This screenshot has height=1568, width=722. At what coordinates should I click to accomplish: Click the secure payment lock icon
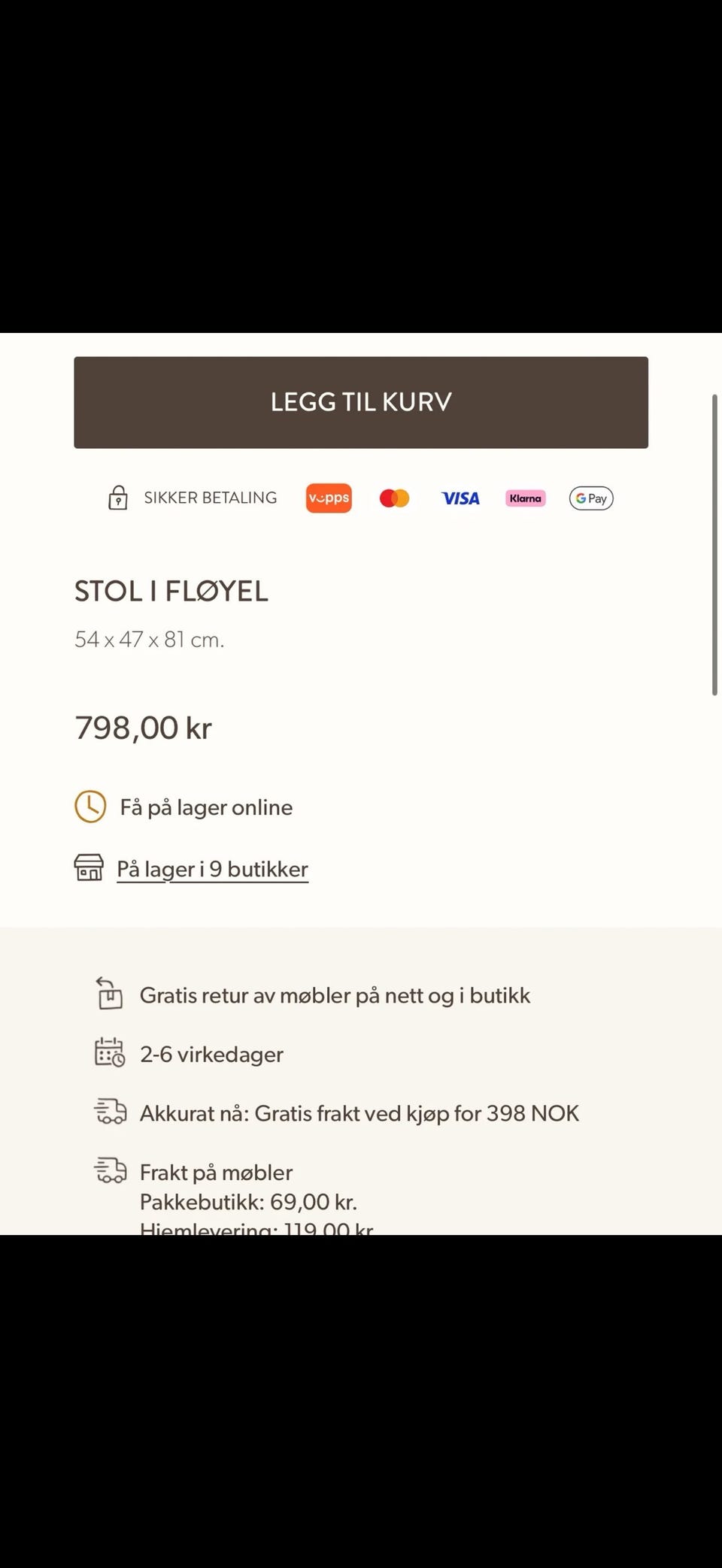pyautogui.click(x=118, y=498)
